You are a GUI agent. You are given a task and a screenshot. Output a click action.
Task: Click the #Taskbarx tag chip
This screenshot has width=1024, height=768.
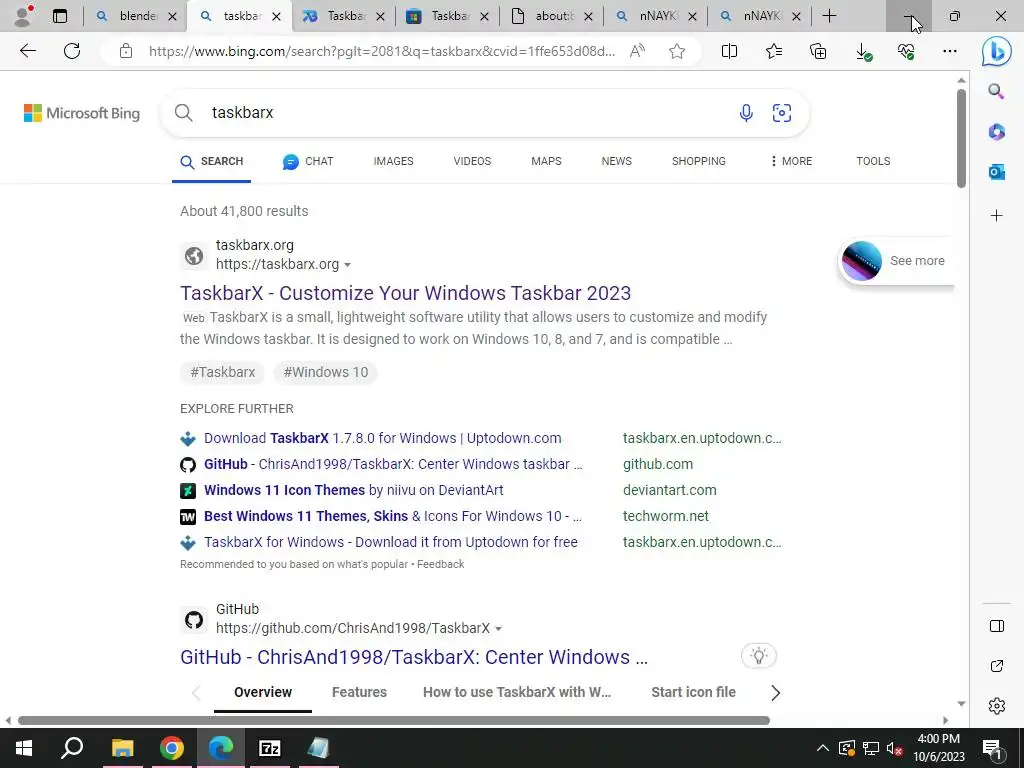[223, 372]
